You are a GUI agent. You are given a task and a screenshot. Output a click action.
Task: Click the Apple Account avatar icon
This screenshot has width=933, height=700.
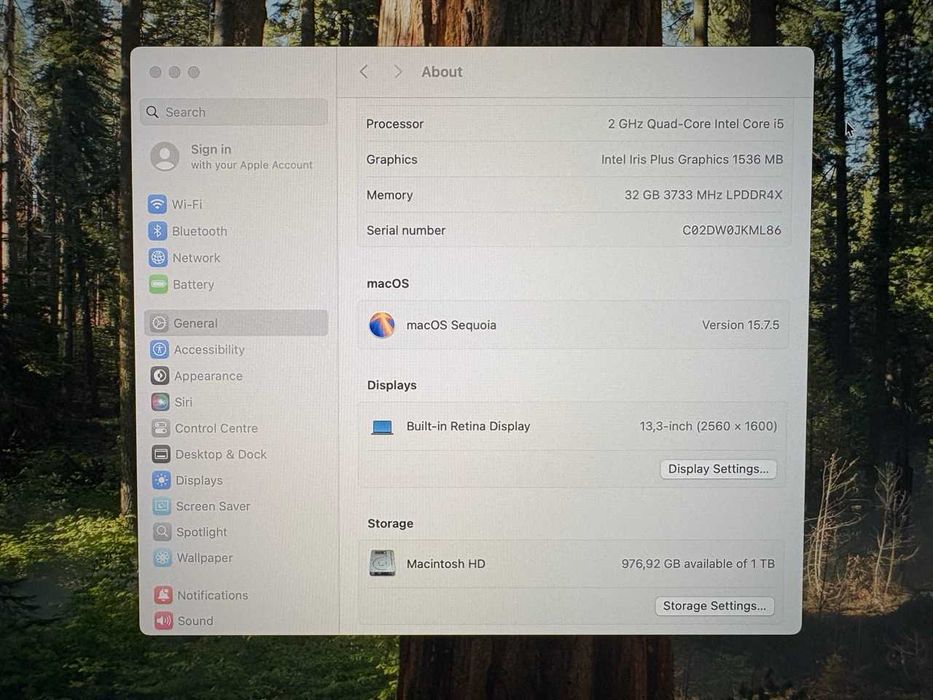165,157
